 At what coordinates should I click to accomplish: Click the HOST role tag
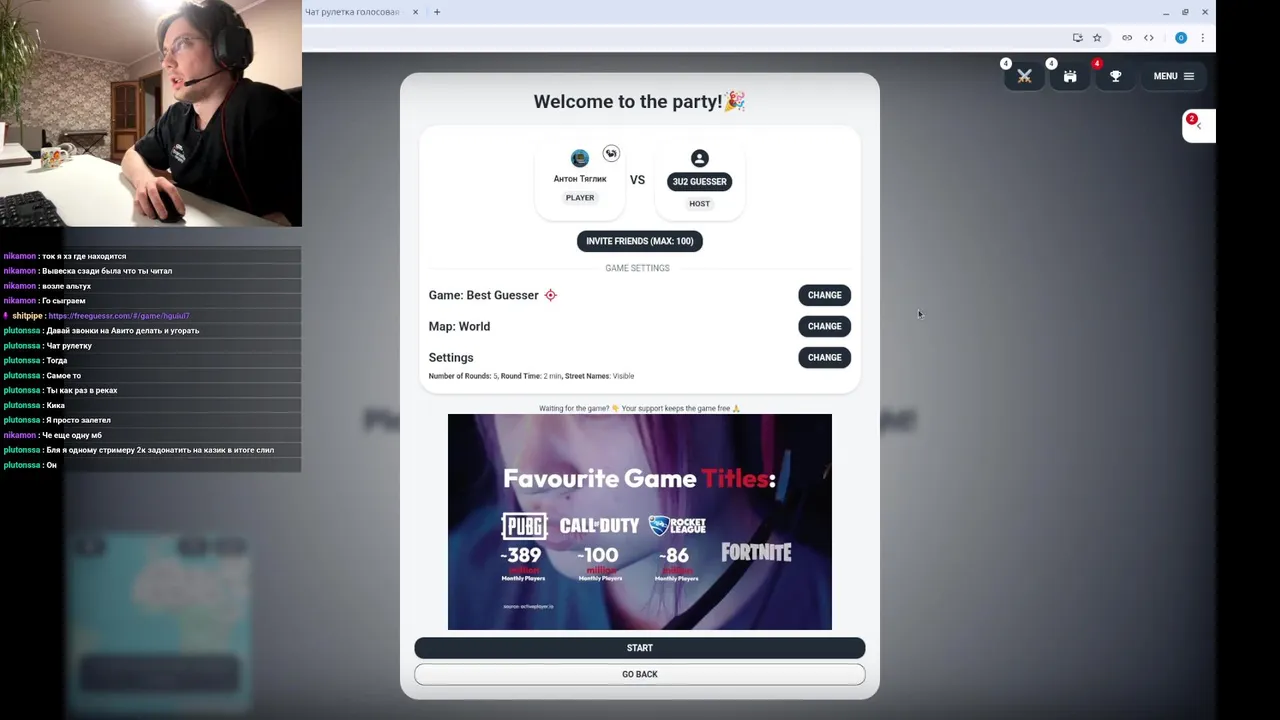(699, 204)
